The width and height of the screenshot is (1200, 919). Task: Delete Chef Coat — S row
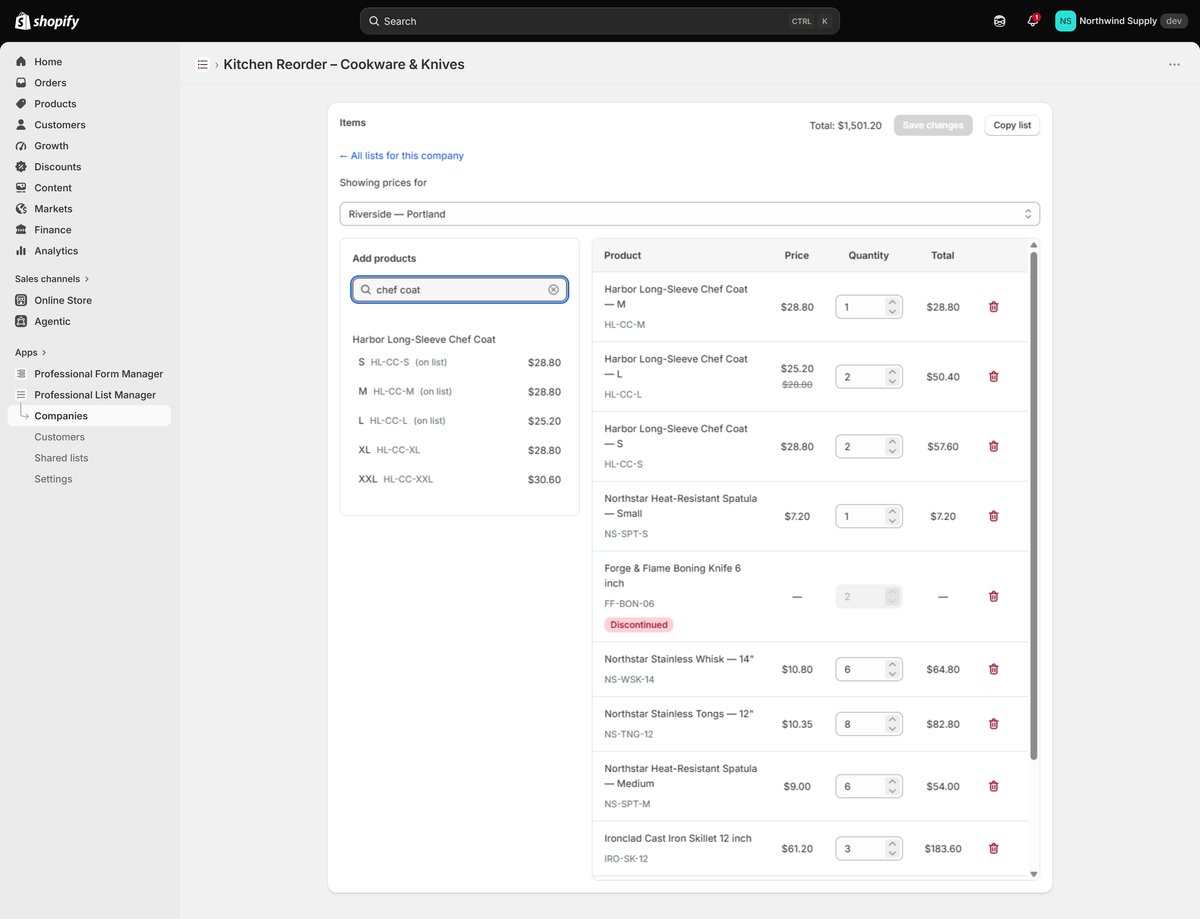tap(993, 447)
